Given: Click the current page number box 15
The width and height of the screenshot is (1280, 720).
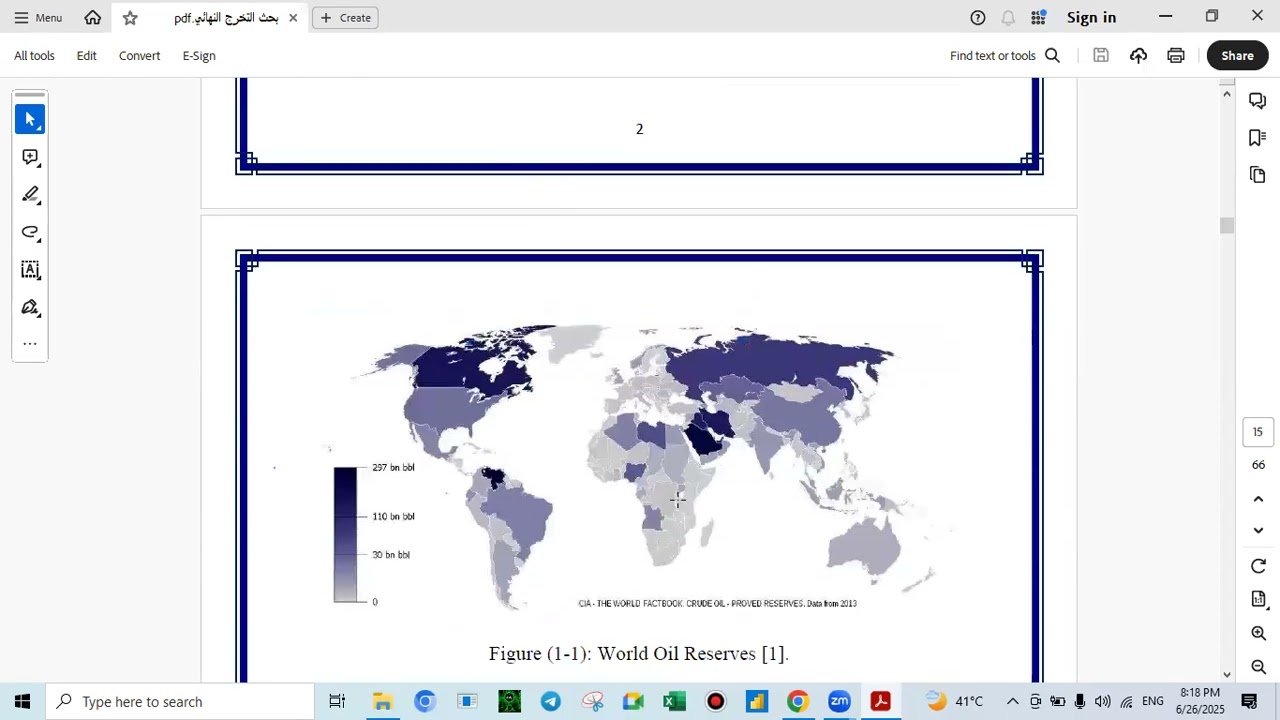Looking at the screenshot, I should 1258,432.
